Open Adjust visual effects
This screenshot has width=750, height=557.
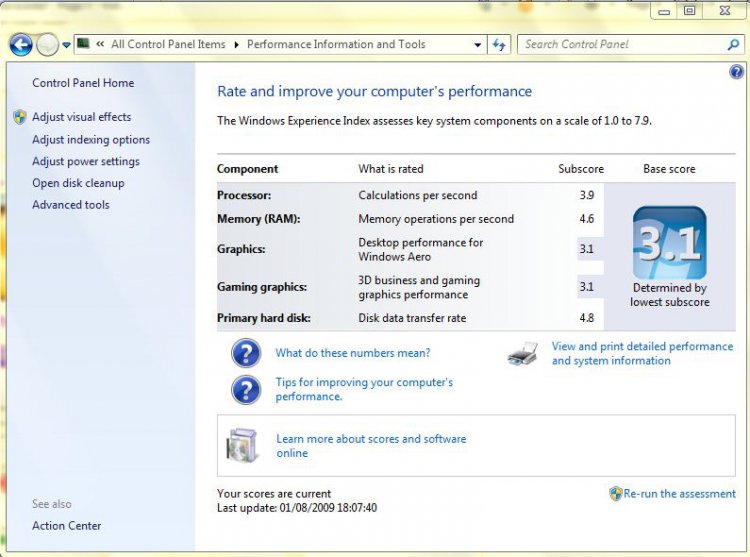point(81,117)
